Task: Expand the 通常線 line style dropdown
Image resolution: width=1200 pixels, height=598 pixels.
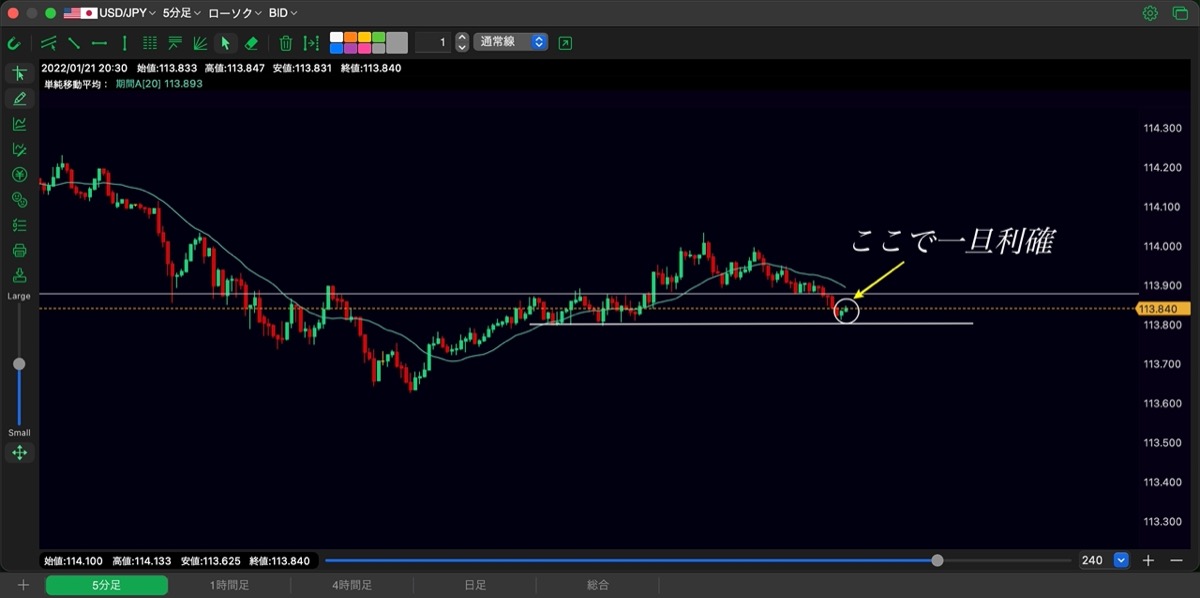Action: coord(511,42)
